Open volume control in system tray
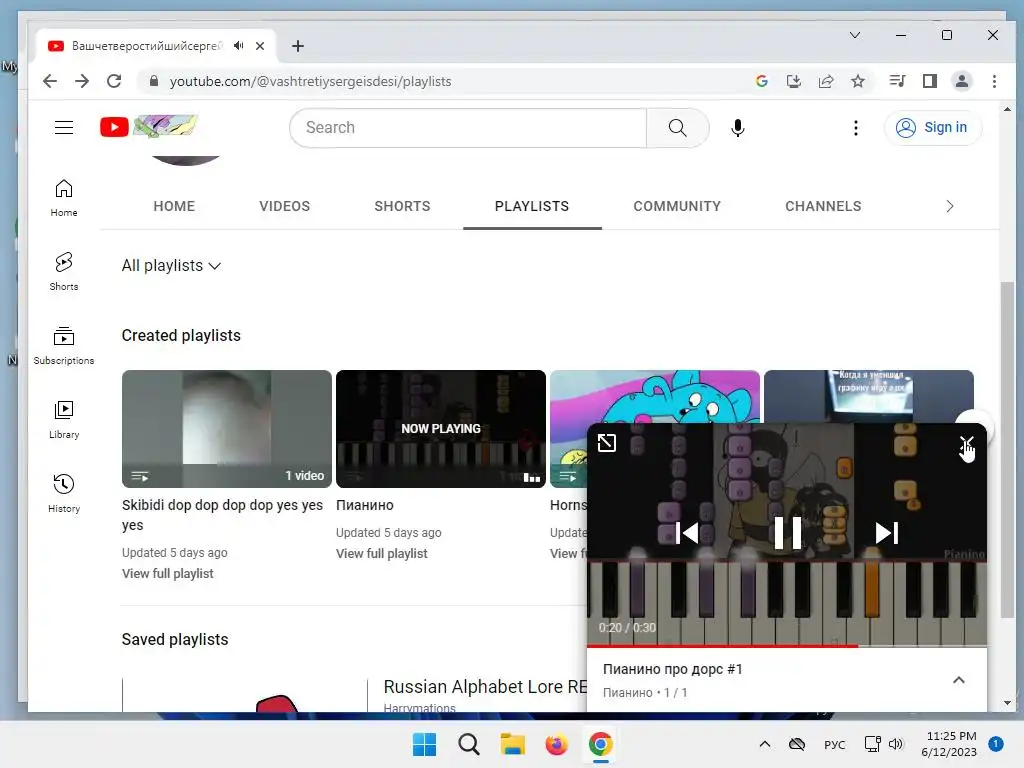 [x=896, y=744]
